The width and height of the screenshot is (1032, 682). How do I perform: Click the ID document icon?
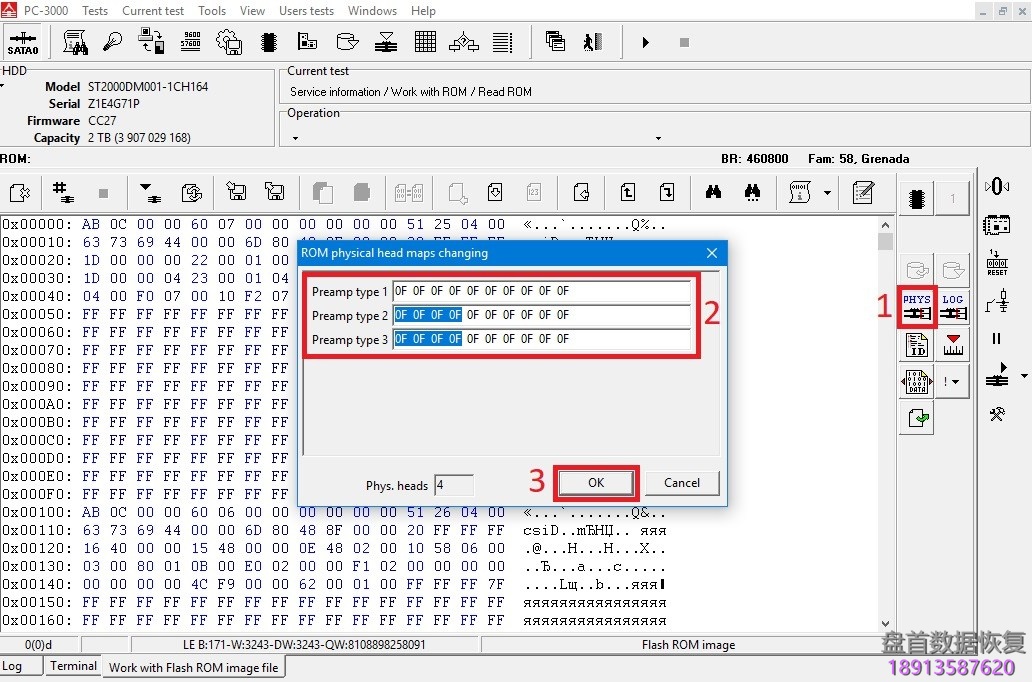pyautogui.click(x=916, y=346)
